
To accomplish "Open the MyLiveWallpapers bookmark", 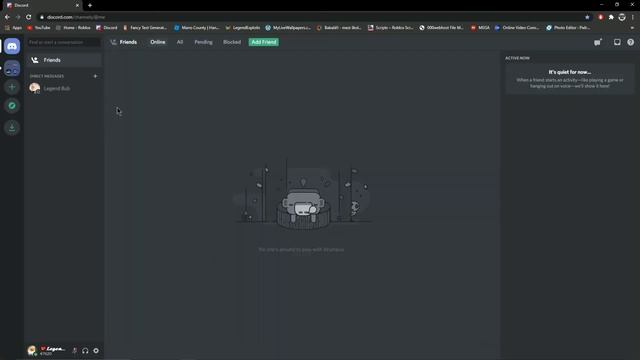I will pos(288,28).
